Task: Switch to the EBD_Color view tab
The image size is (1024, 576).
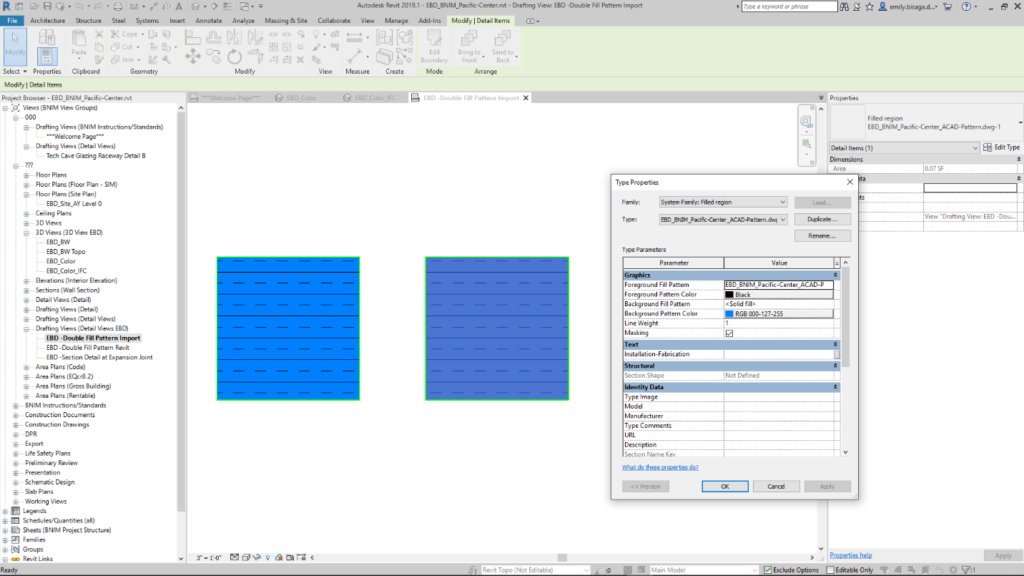Action: tap(300, 98)
